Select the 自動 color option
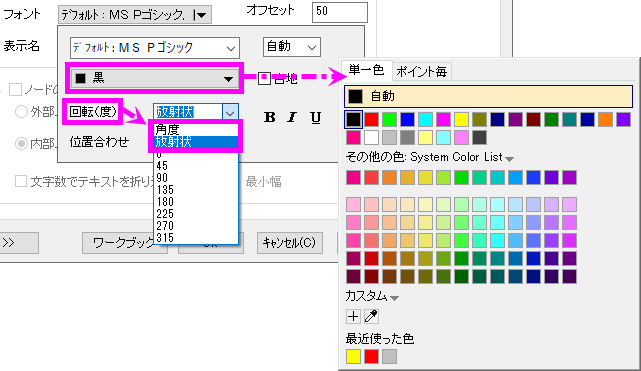641x371 pixels. (489, 96)
